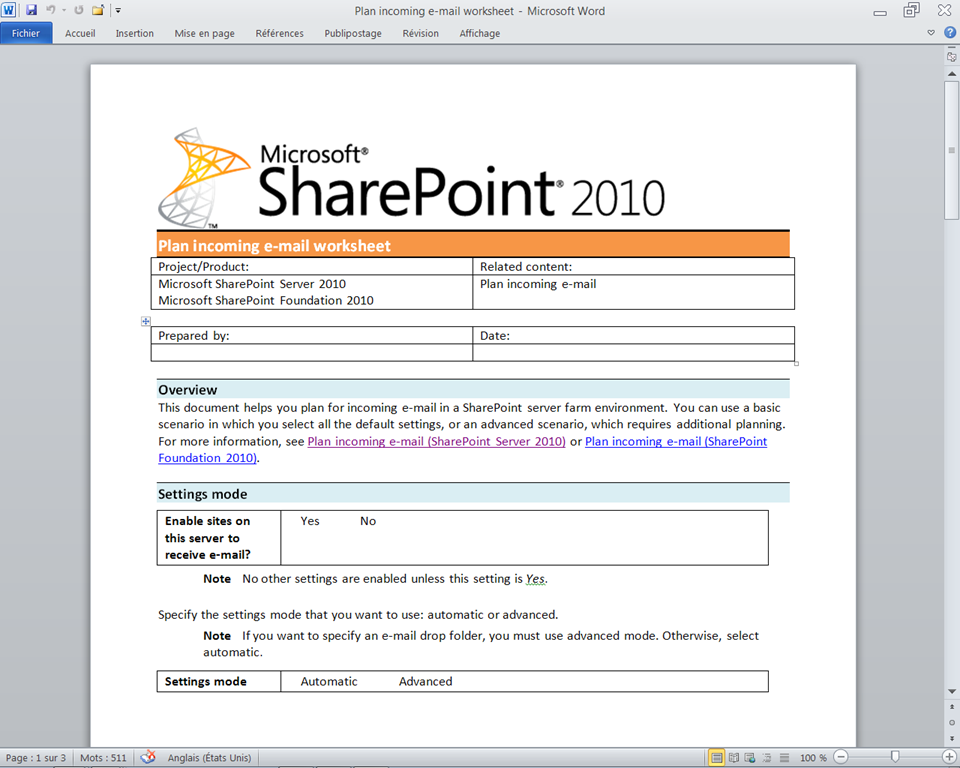Click the No option in settings table
The width and height of the screenshot is (960, 768).
coord(368,521)
